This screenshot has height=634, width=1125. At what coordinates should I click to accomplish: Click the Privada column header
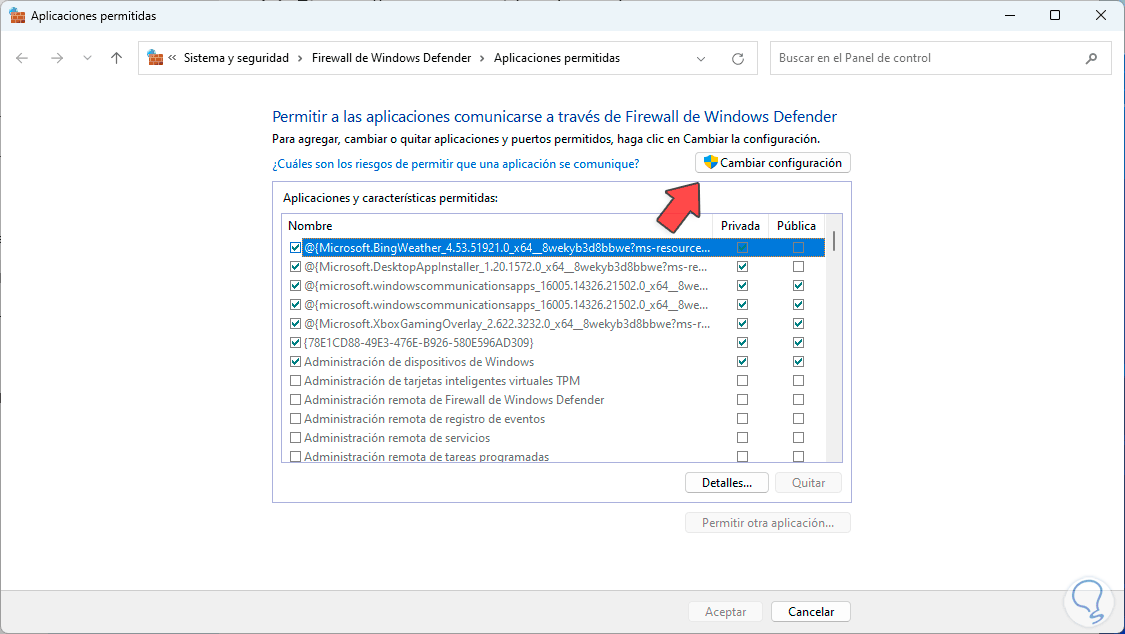740,225
